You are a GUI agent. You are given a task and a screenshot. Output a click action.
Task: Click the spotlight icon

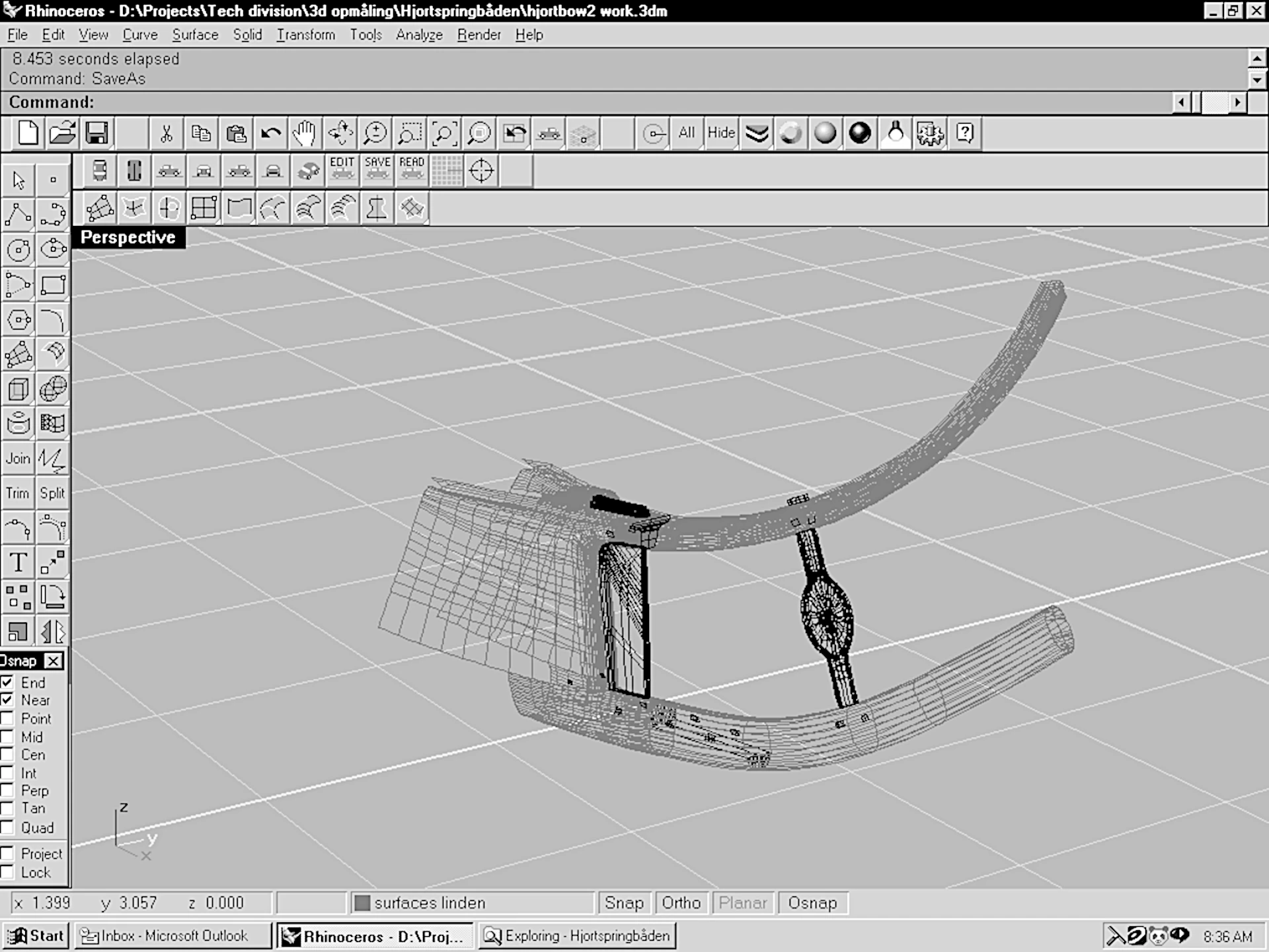(896, 133)
